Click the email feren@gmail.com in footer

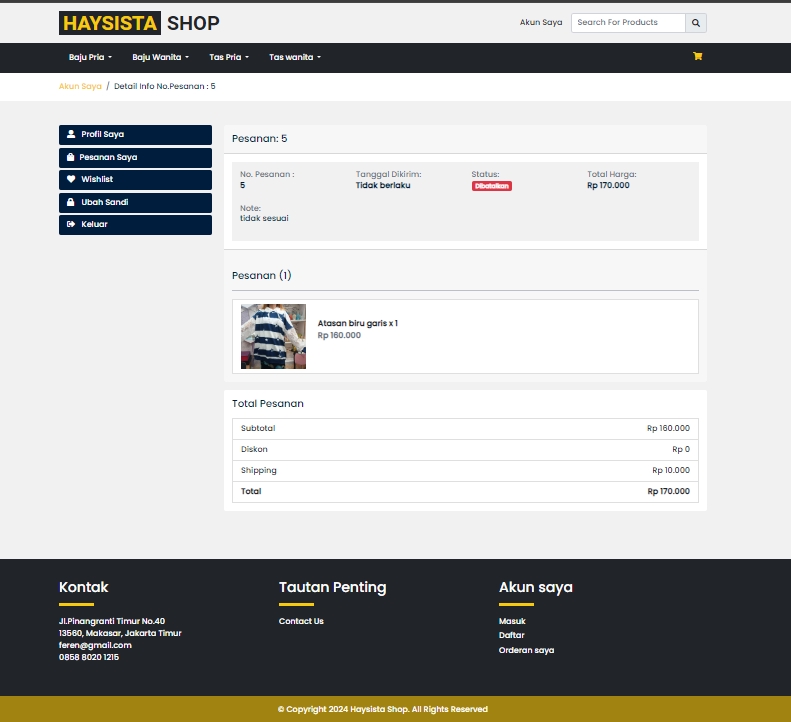[95, 645]
